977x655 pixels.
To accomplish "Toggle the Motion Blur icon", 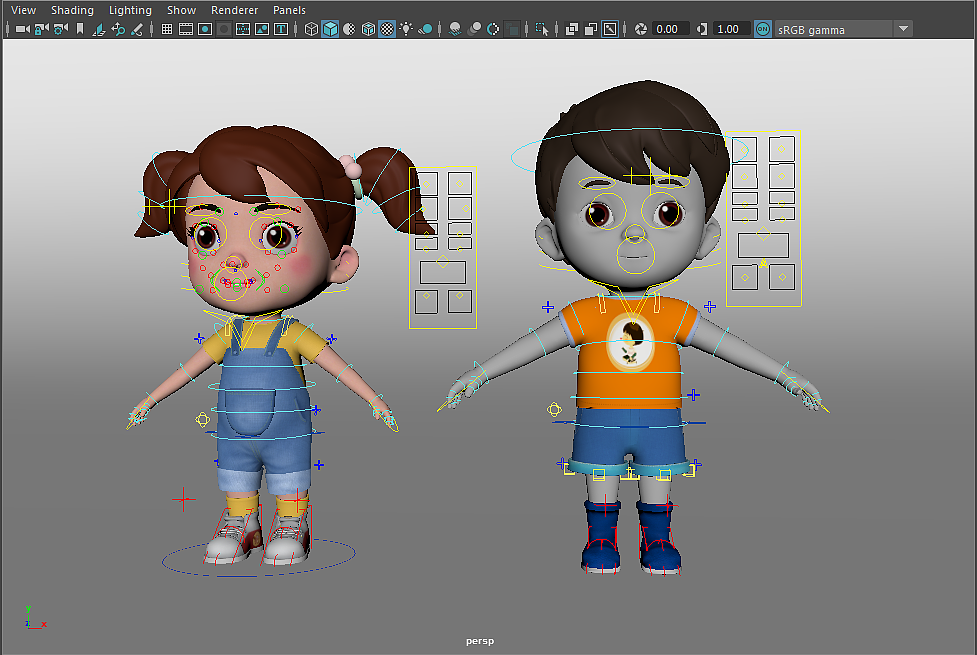I will 474,29.
